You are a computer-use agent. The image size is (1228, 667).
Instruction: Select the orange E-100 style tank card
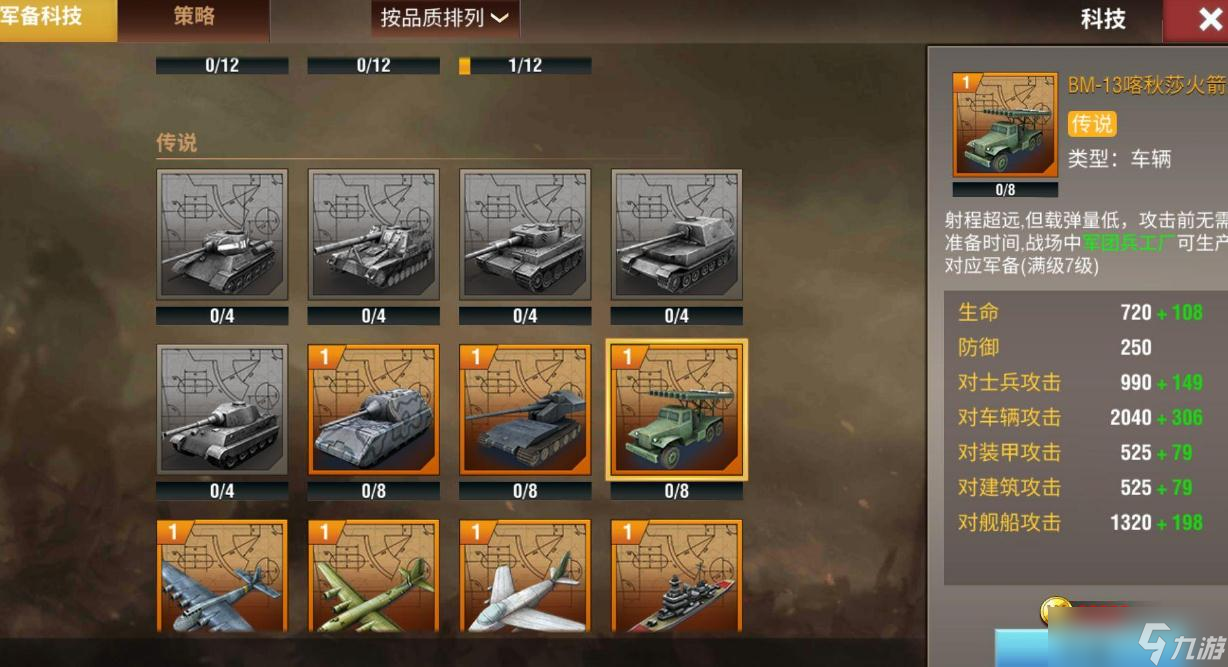(x=525, y=410)
